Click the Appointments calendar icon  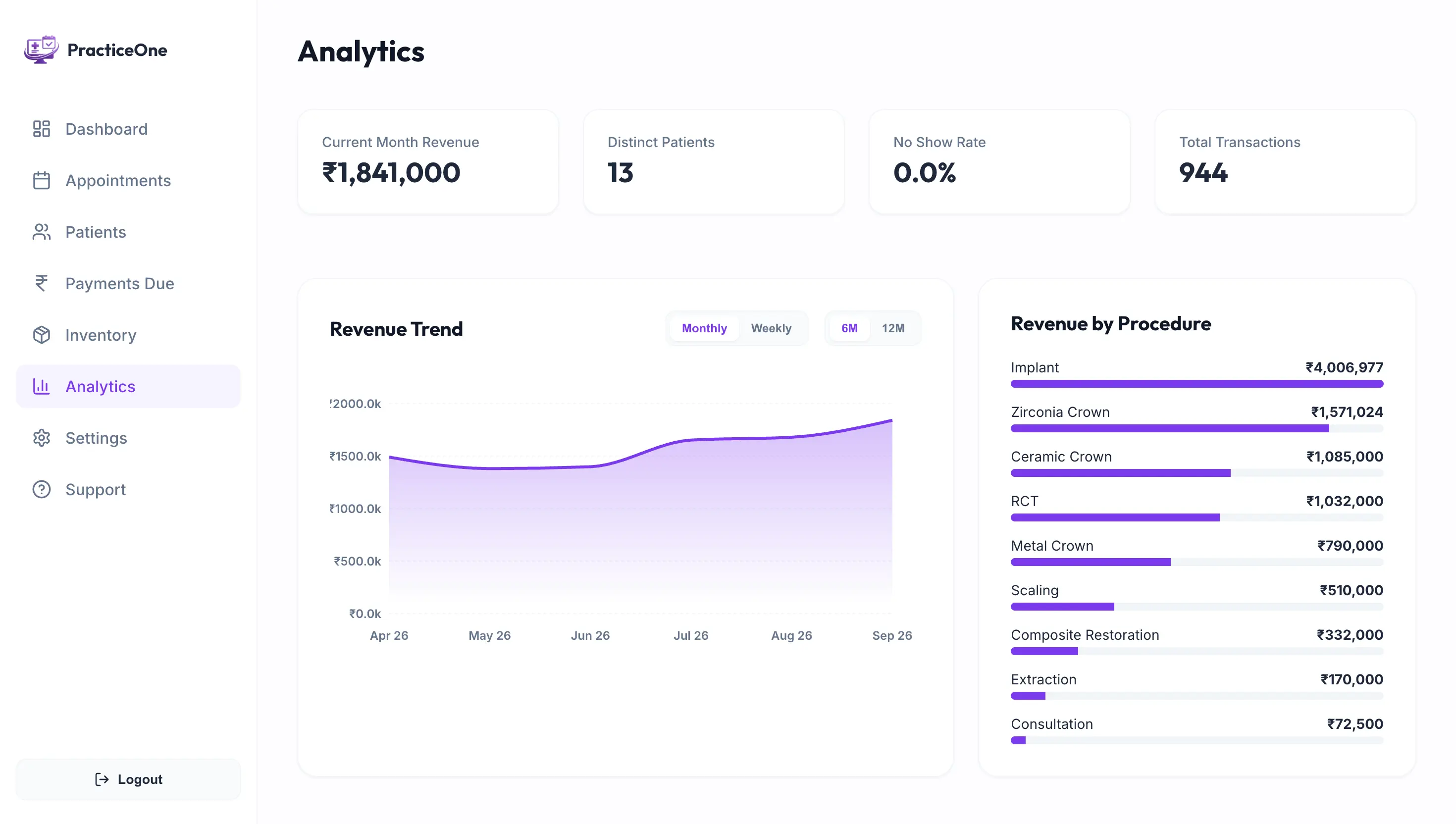click(x=41, y=181)
